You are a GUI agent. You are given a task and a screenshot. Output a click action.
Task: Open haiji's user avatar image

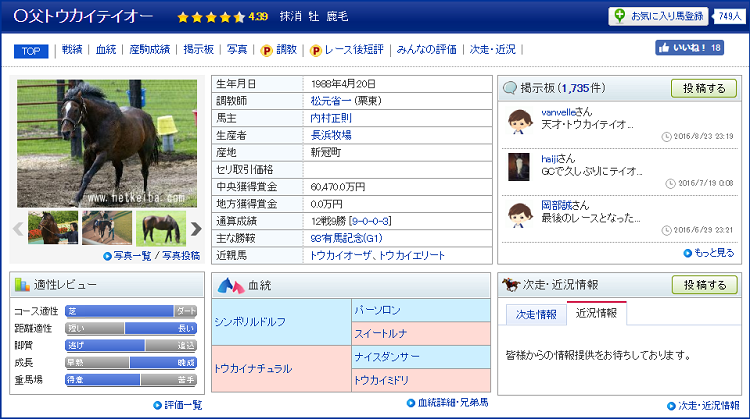518,167
